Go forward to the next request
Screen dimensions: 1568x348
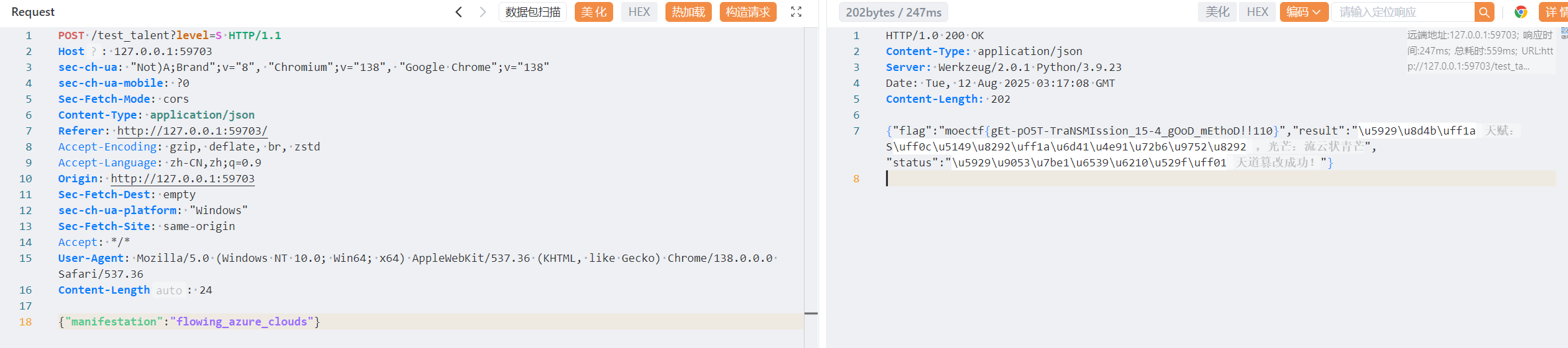coord(483,12)
